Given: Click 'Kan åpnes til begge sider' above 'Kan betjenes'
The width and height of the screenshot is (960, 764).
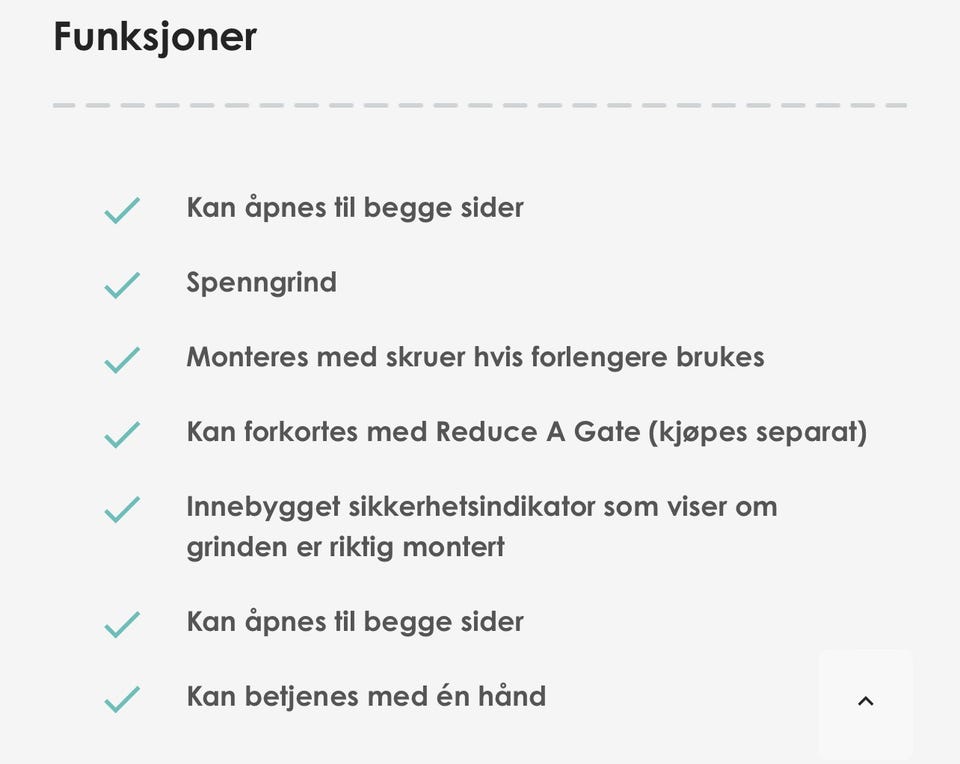Looking at the screenshot, I should [355, 622].
